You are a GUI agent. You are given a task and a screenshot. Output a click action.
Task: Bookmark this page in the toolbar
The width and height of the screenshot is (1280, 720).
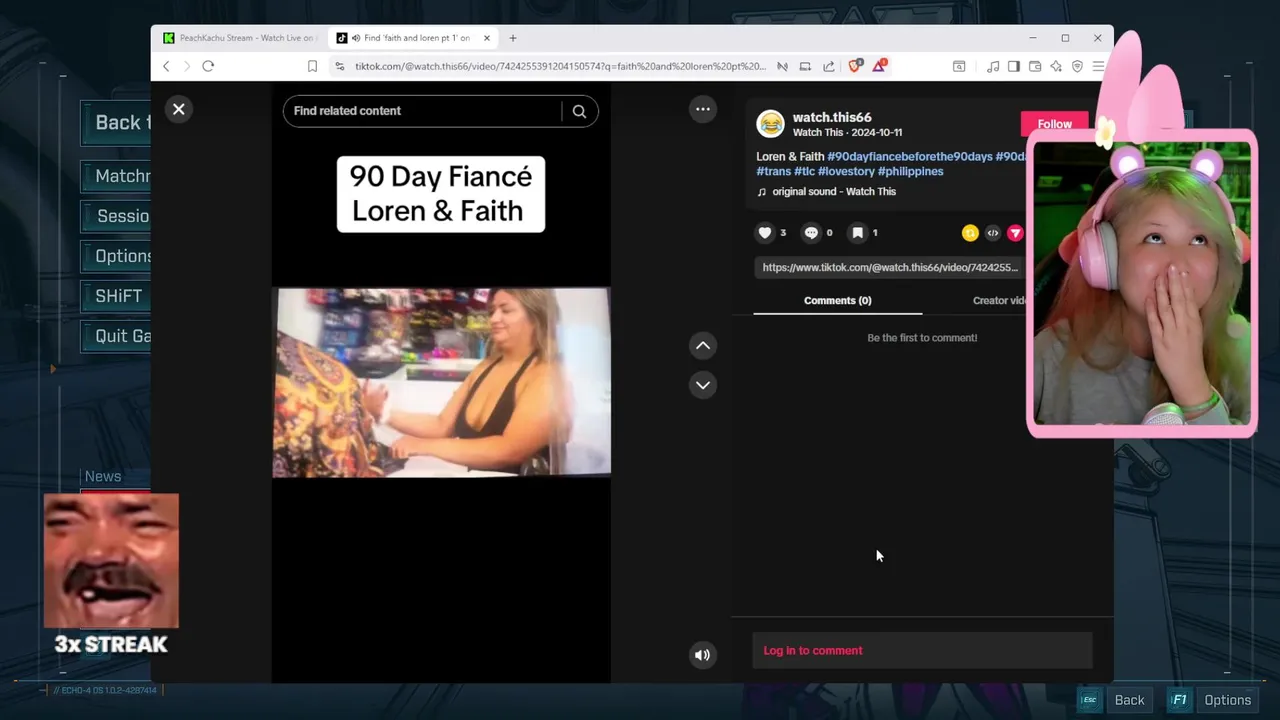[x=312, y=66]
